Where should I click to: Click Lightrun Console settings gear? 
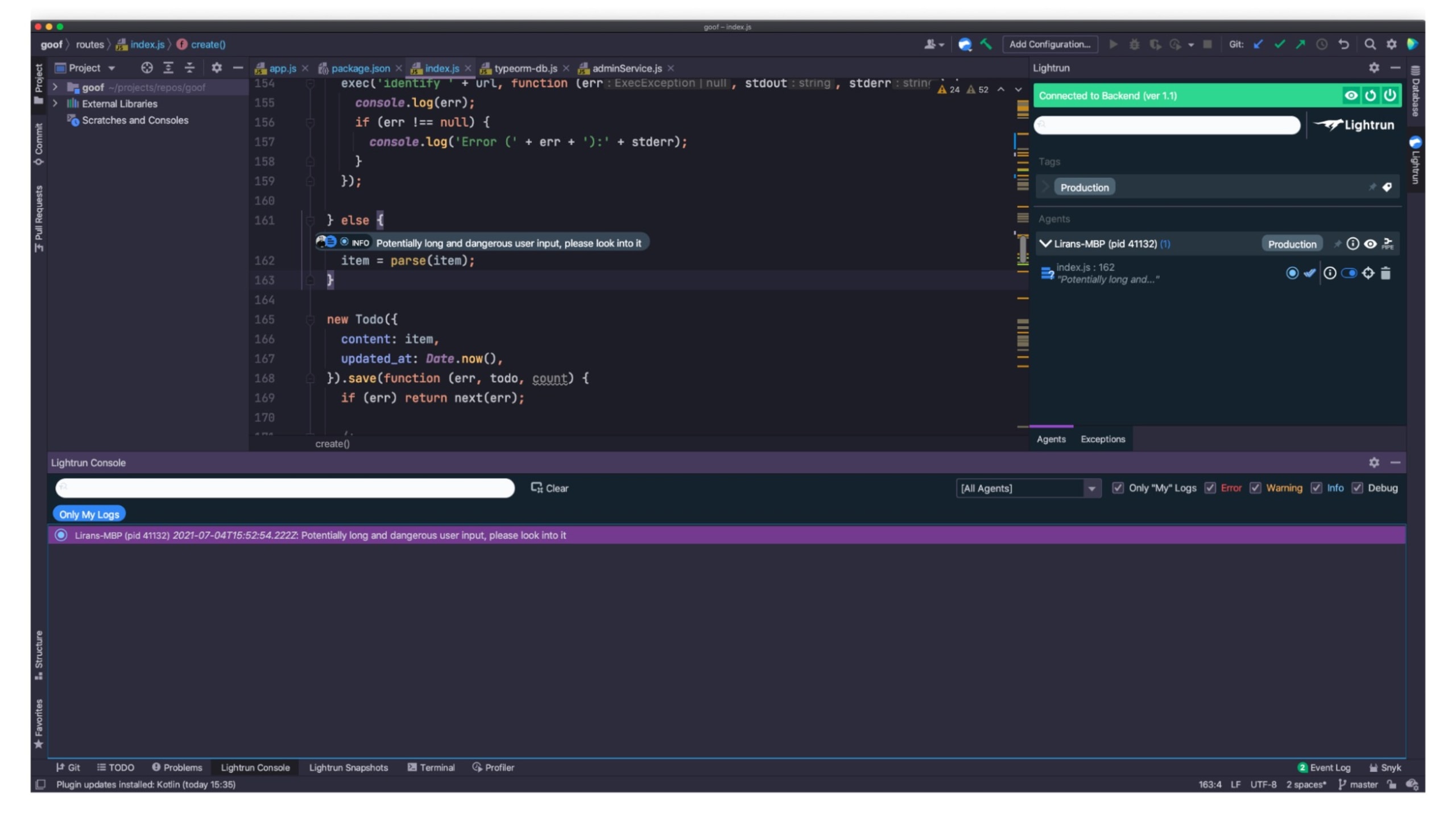[x=1374, y=462]
